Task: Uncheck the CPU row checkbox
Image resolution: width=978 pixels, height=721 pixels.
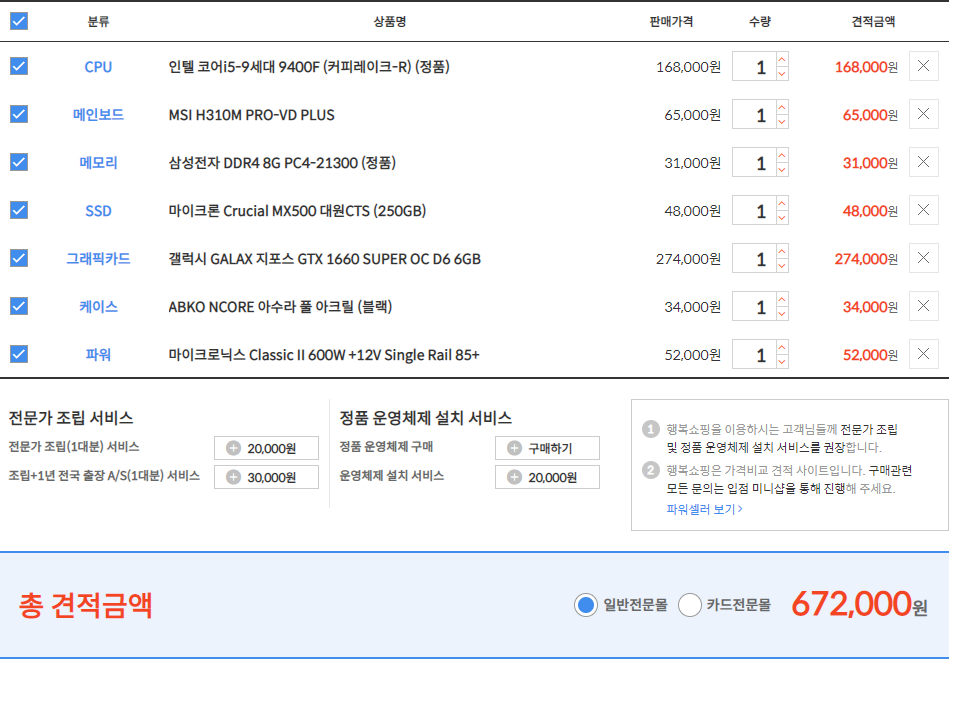Action: (x=19, y=66)
